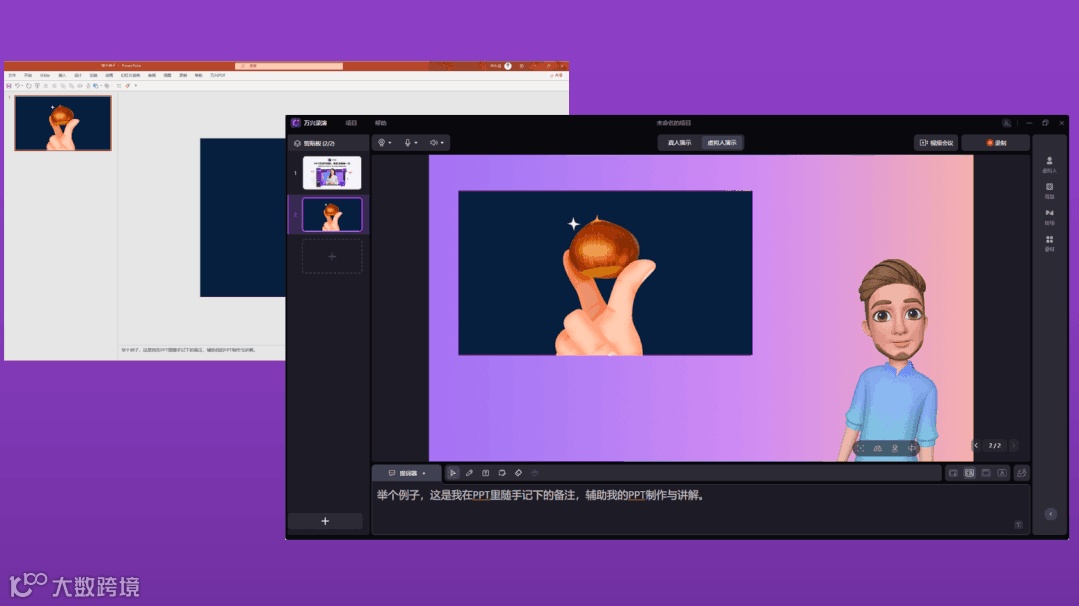Switch to 虚拟人演示 tab
1079x606 pixels.
point(722,142)
